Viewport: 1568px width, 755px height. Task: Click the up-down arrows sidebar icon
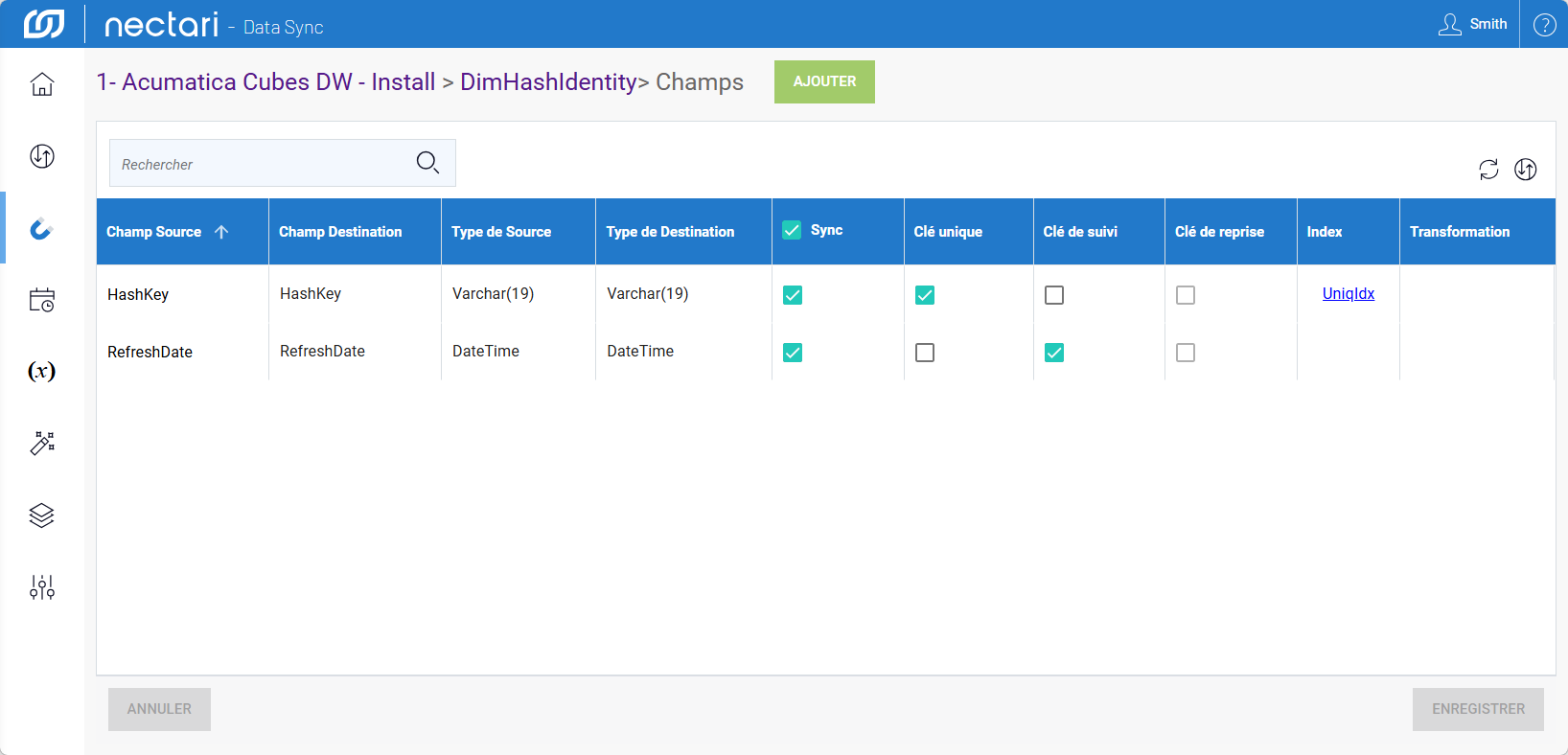click(42, 156)
